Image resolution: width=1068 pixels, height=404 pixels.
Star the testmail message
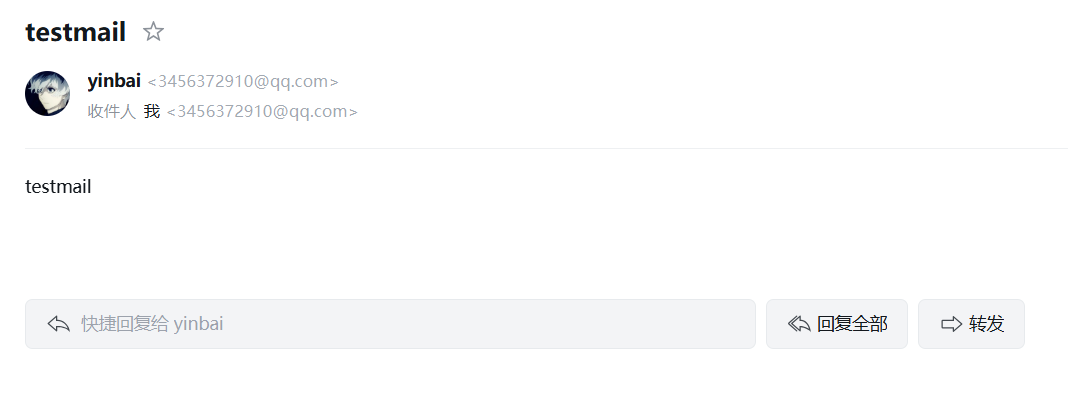(153, 31)
